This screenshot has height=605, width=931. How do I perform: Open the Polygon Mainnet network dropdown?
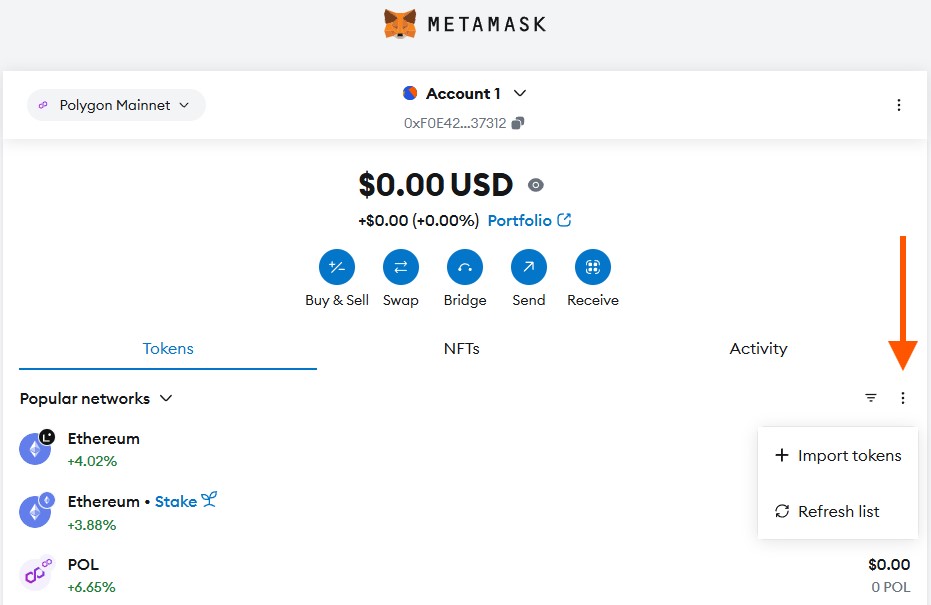(116, 105)
